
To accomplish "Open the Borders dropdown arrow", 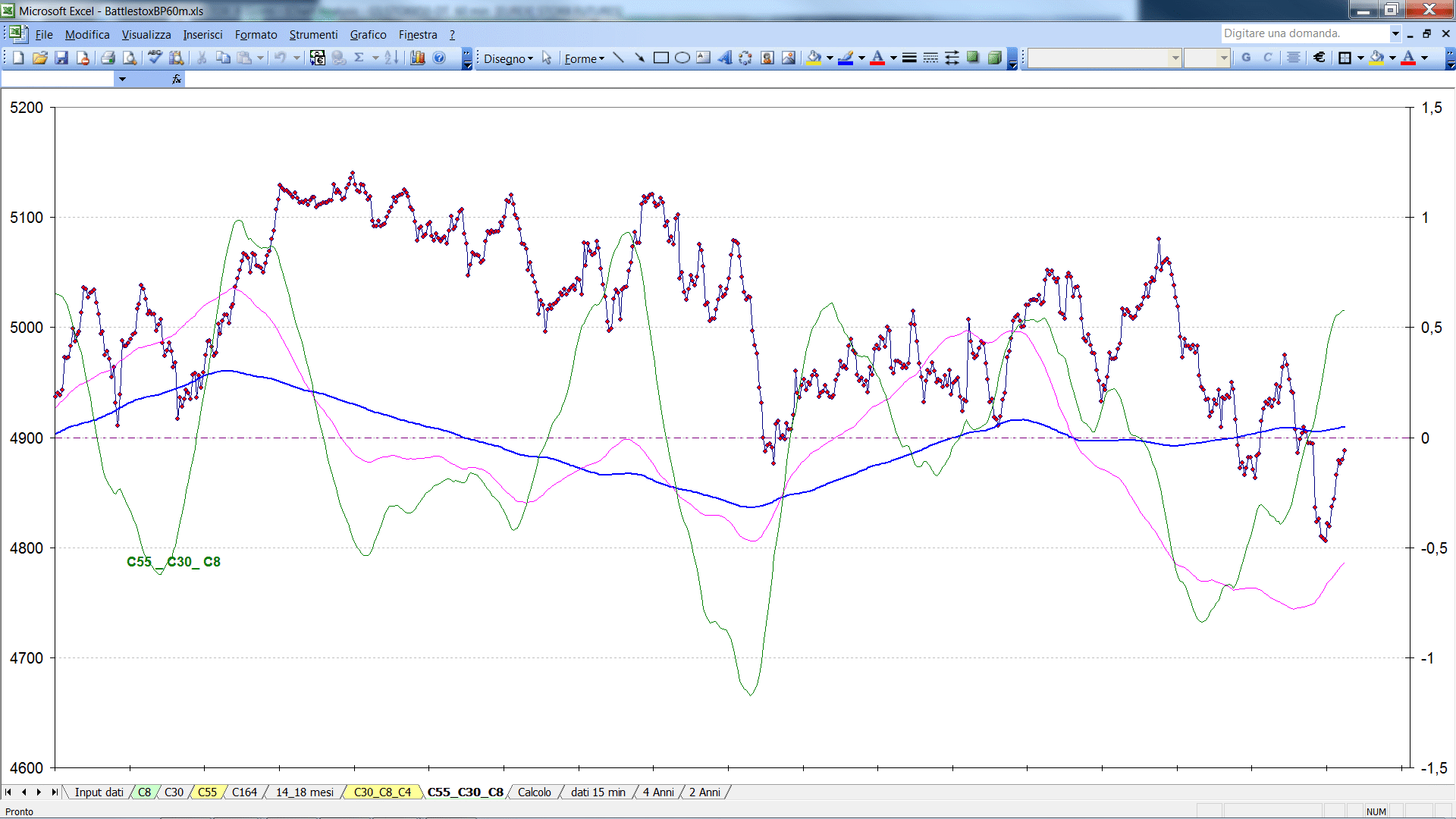I will [x=1360, y=58].
